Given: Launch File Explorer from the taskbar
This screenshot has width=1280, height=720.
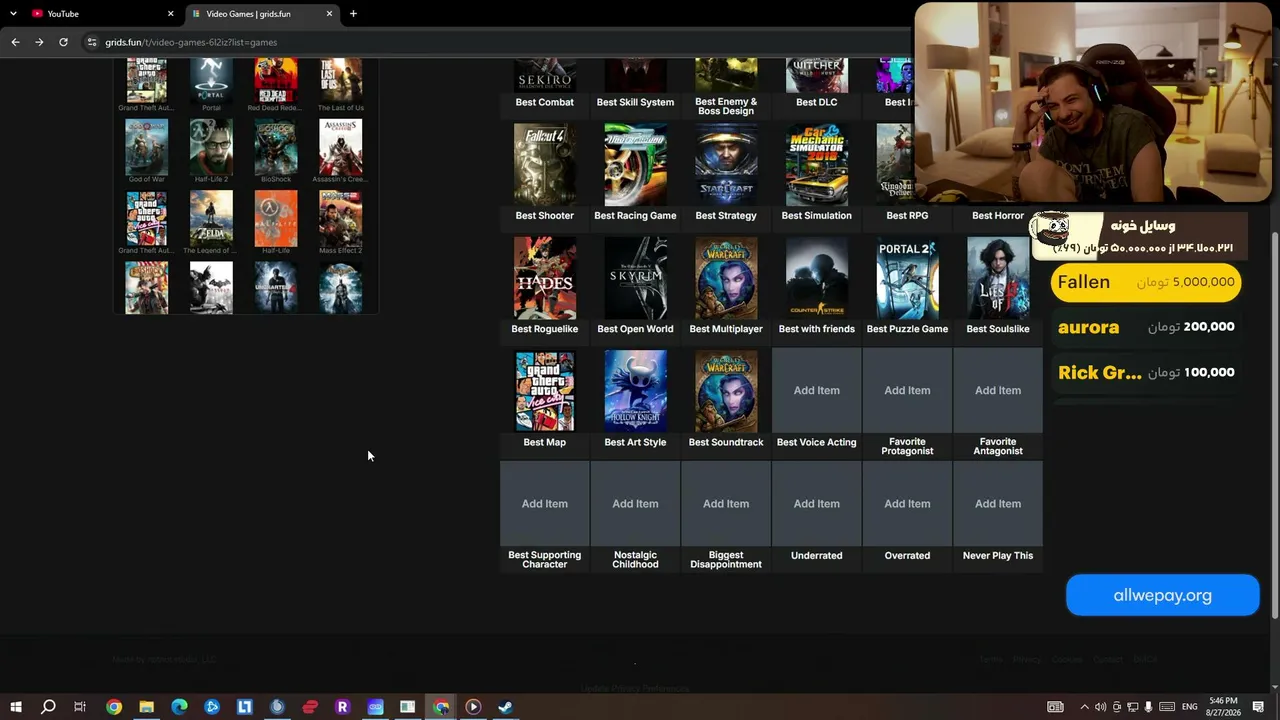Looking at the screenshot, I should point(146,707).
